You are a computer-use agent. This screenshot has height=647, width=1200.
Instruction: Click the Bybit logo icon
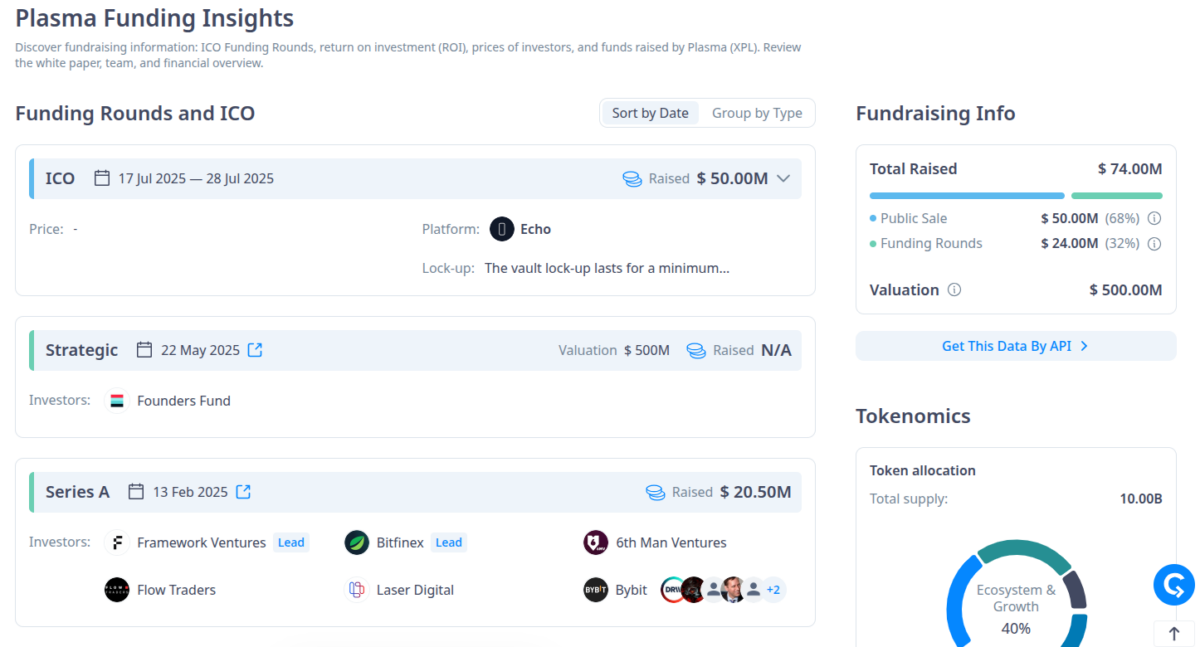[x=596, y=590]
